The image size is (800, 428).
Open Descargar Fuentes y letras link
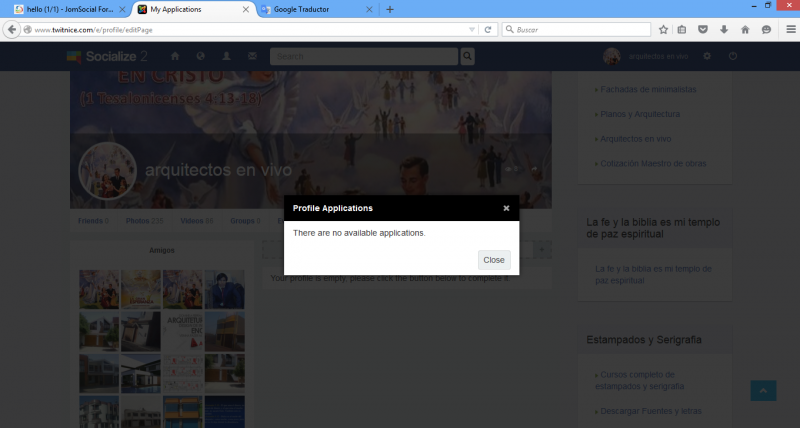[x=651, y=411]
